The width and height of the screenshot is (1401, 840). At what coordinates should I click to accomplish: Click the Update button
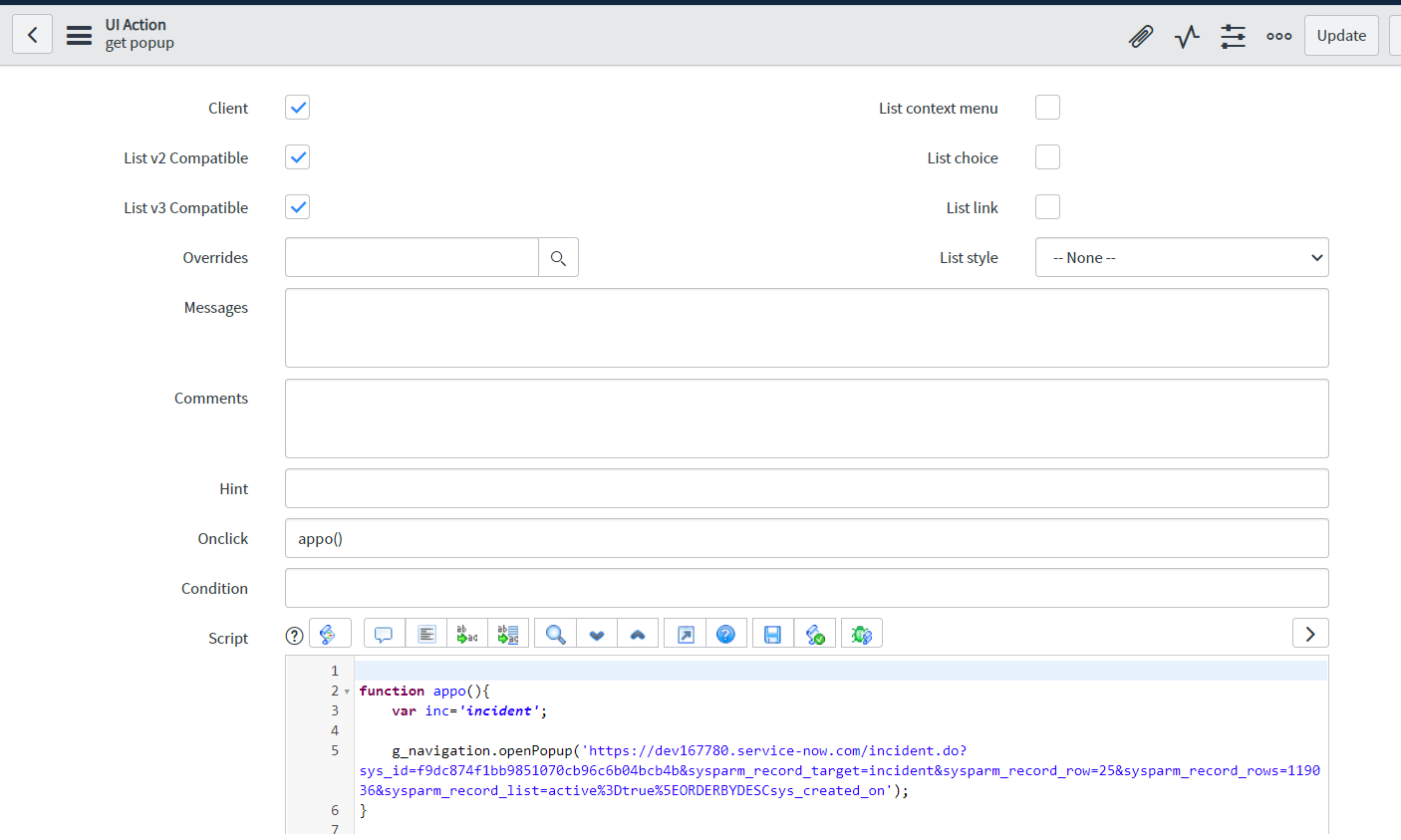coord(1340,36)
